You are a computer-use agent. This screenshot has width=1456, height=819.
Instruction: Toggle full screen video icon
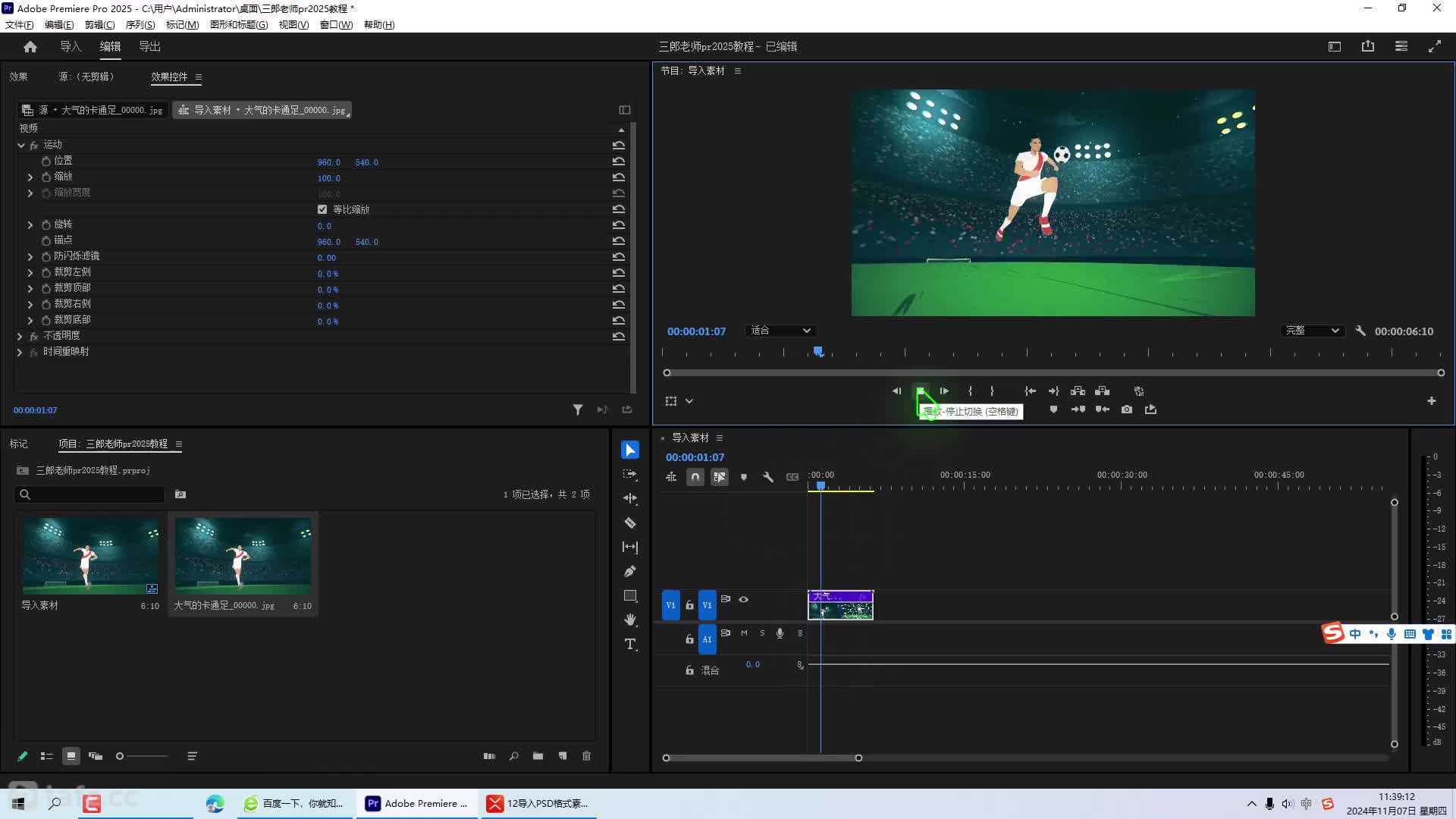[x=1435, y=46]
